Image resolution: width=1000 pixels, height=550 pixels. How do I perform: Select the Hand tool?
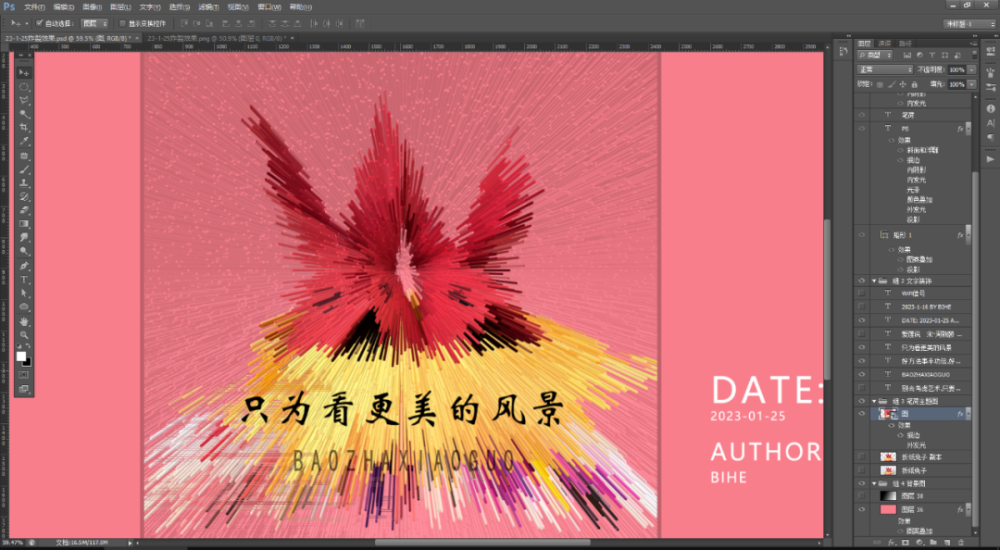(24, 321)
